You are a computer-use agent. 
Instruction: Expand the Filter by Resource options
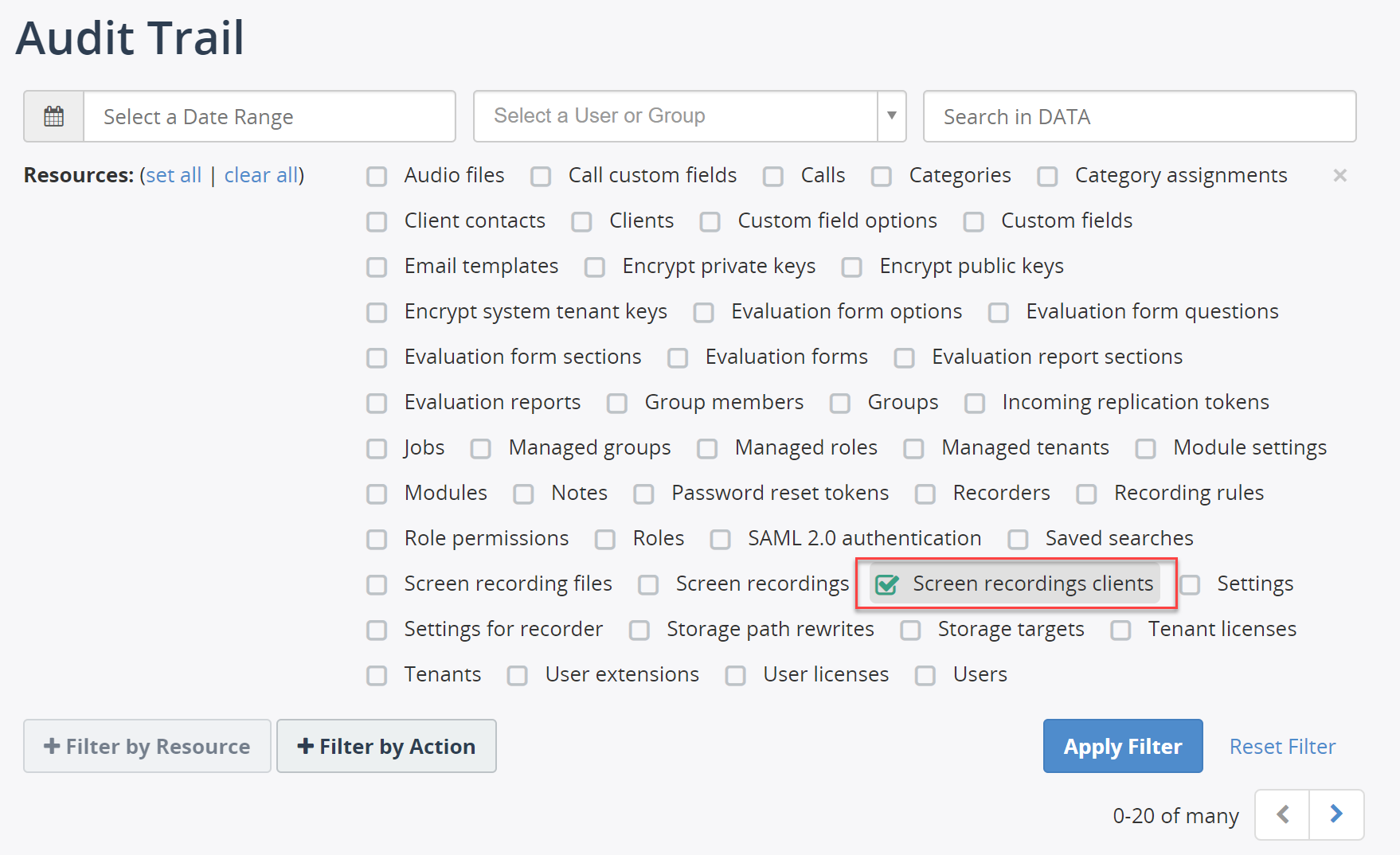[x=147, y=746]
